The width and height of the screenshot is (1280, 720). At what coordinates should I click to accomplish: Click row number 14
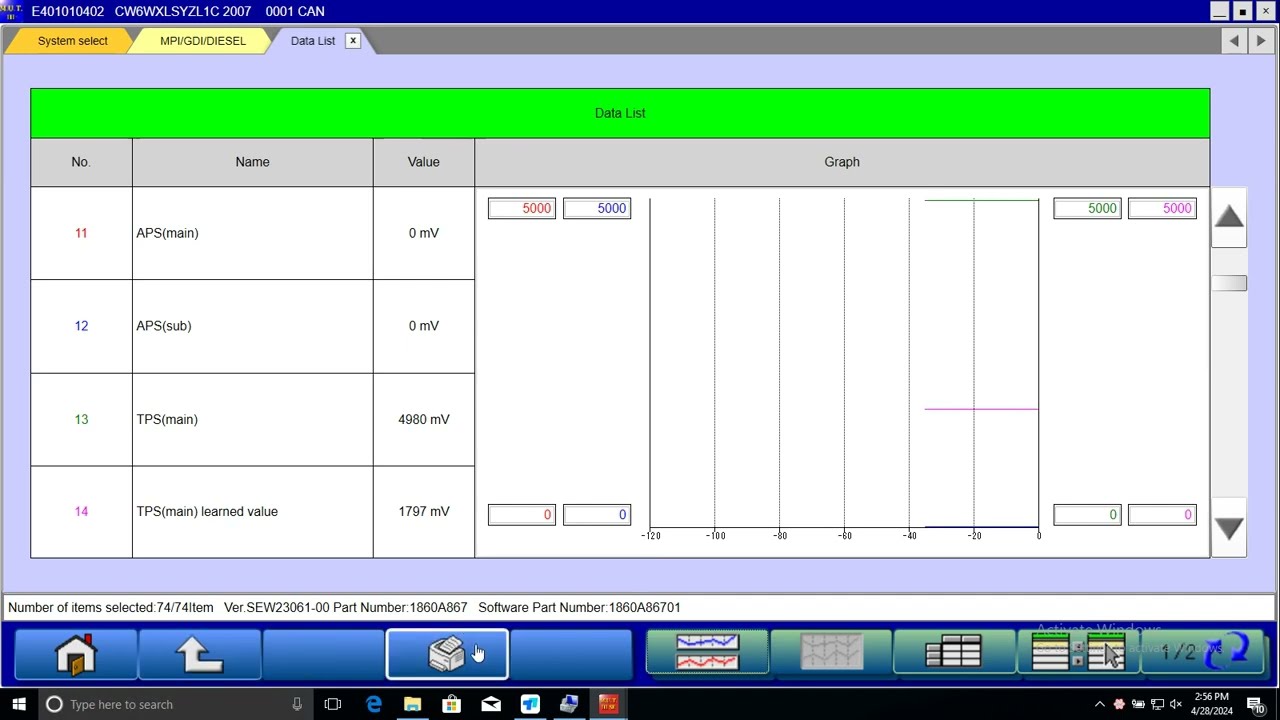(81, 512)
